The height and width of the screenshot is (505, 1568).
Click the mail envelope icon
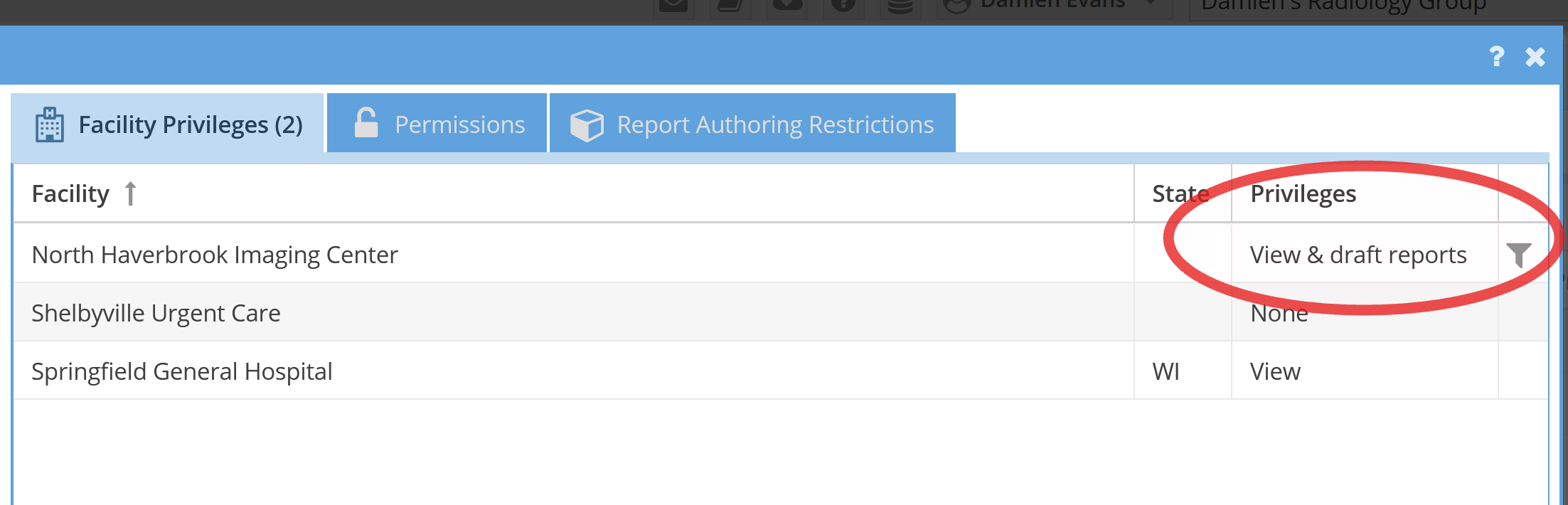click(673, 6)
